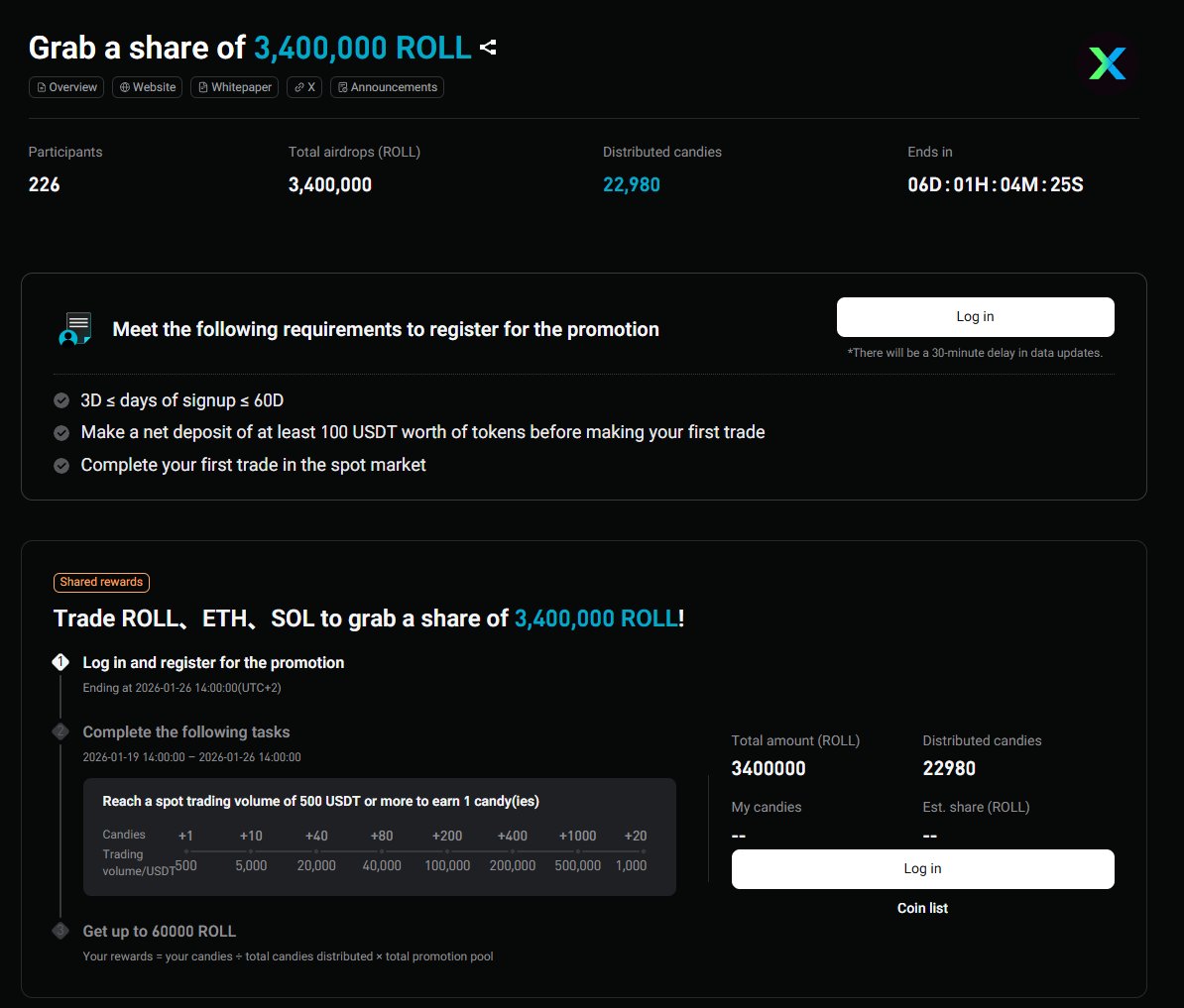
Task: Click the Total amount 3400000 value
Action: point(768,769)
